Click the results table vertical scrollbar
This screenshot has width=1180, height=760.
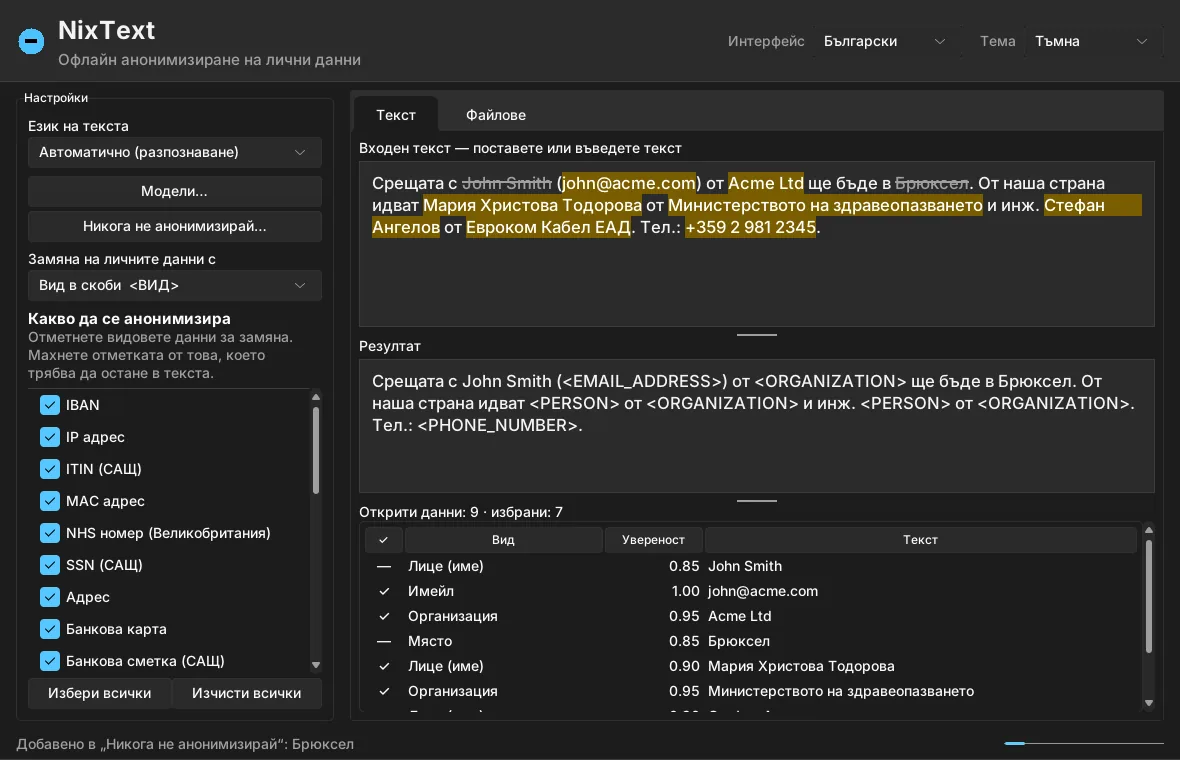(1148, 597)
